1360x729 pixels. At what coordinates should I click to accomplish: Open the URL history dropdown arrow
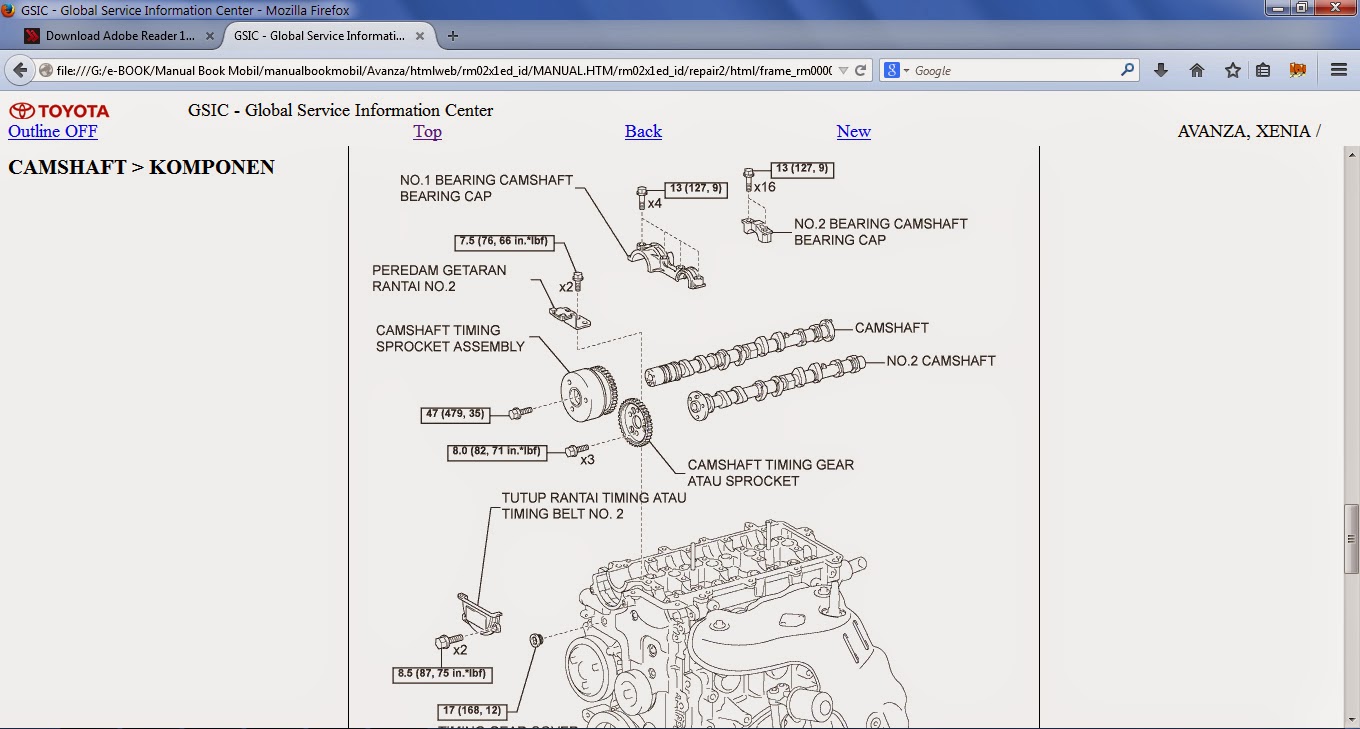[x=842, y=71]
